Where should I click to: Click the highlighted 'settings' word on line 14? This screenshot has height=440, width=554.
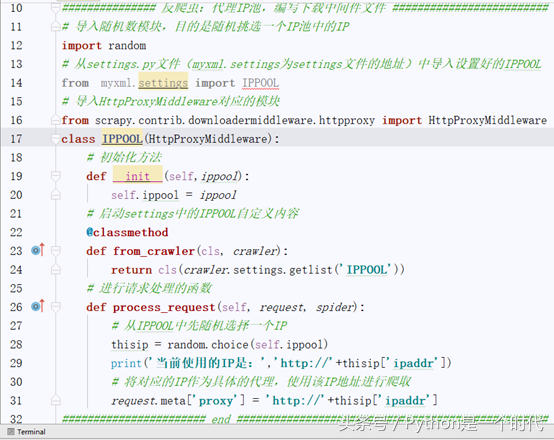163,83
